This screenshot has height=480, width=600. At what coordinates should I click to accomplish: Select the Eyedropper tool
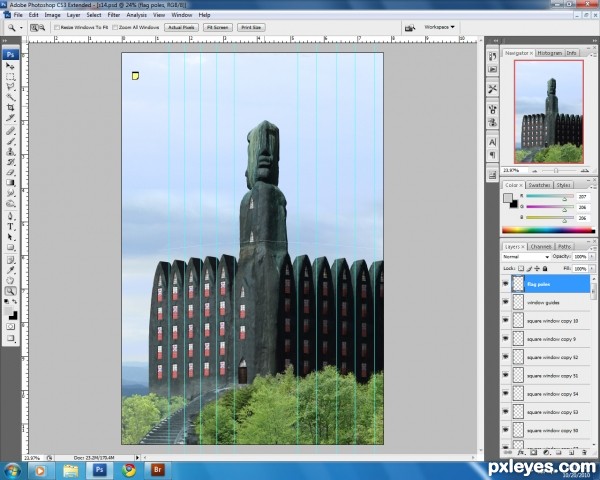click(10, 271)
